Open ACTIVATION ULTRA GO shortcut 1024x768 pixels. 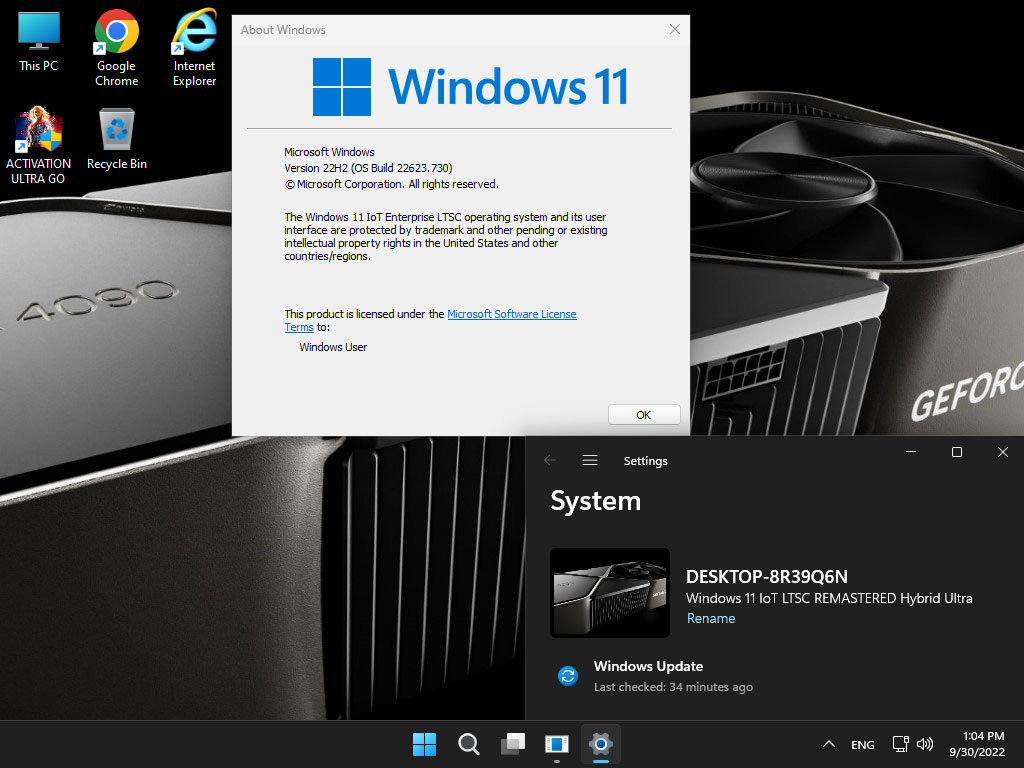[x=39, y=146]
